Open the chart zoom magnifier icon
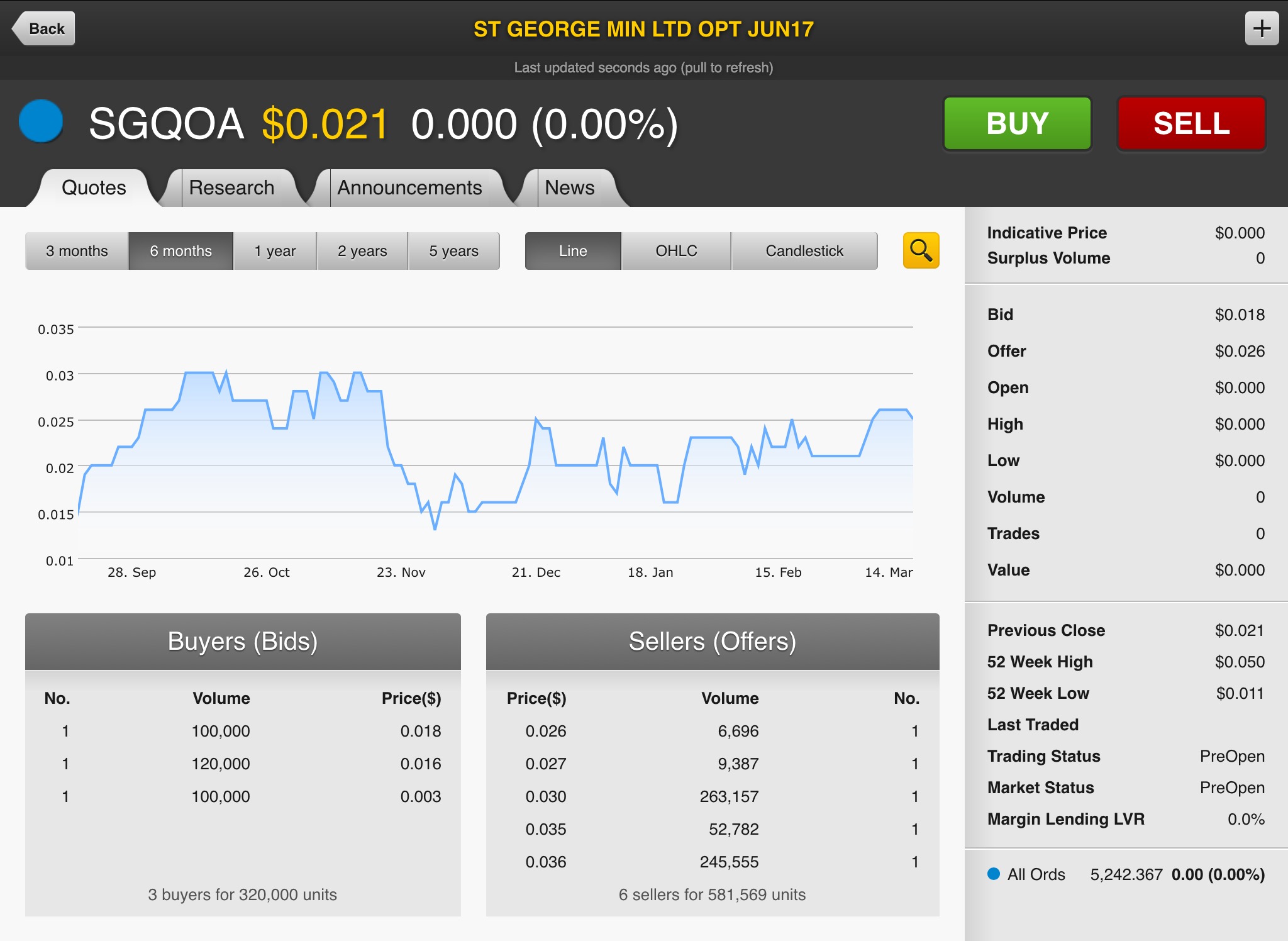 pyautogui.click(x=921, y=250)
